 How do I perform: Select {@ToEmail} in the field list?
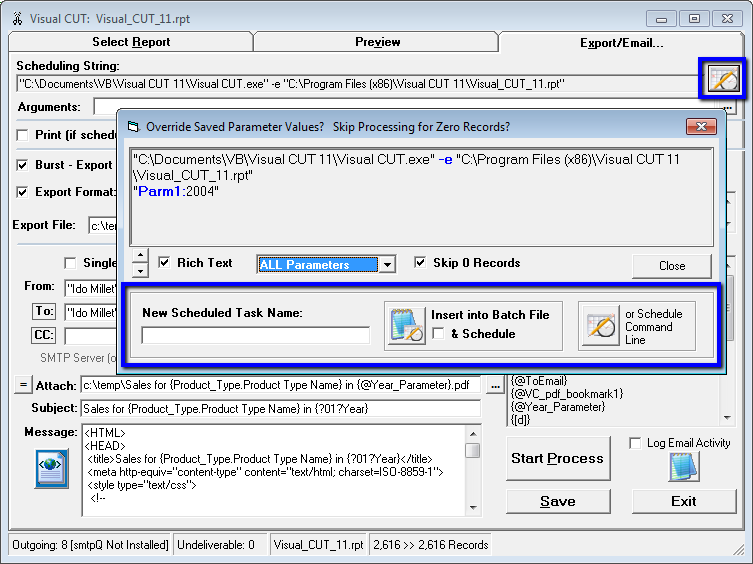point(539,381)
